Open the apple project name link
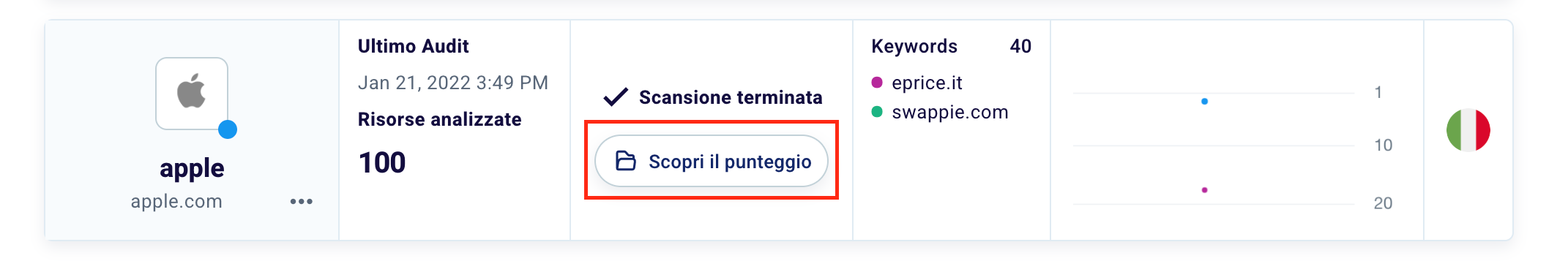The width and height of the screenshot is (1568, 272). 192,168
